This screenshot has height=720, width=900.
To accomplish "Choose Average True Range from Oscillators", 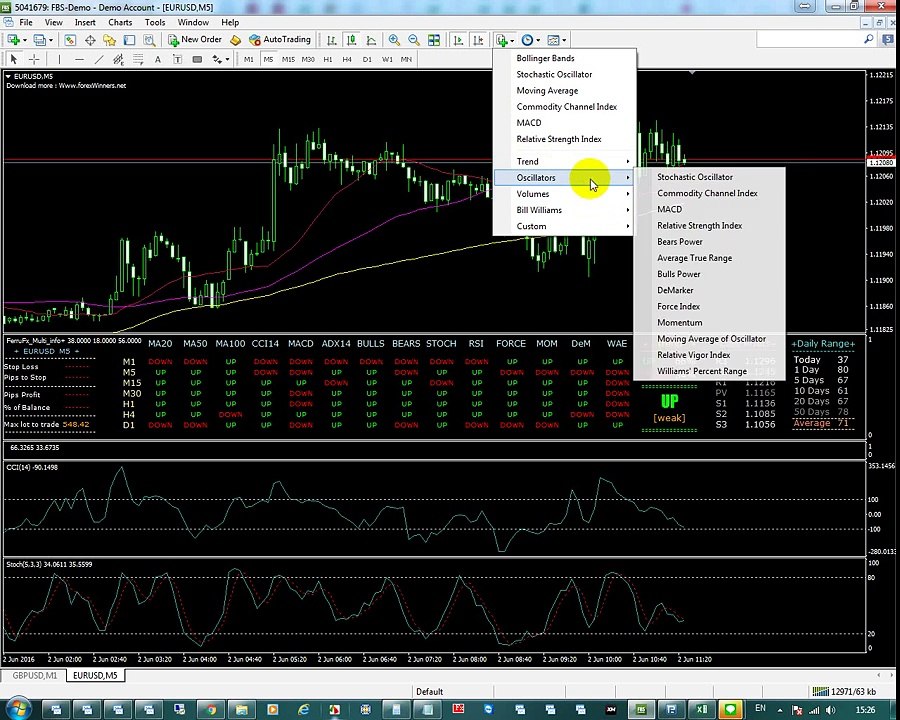I will [x=695, y=258].
